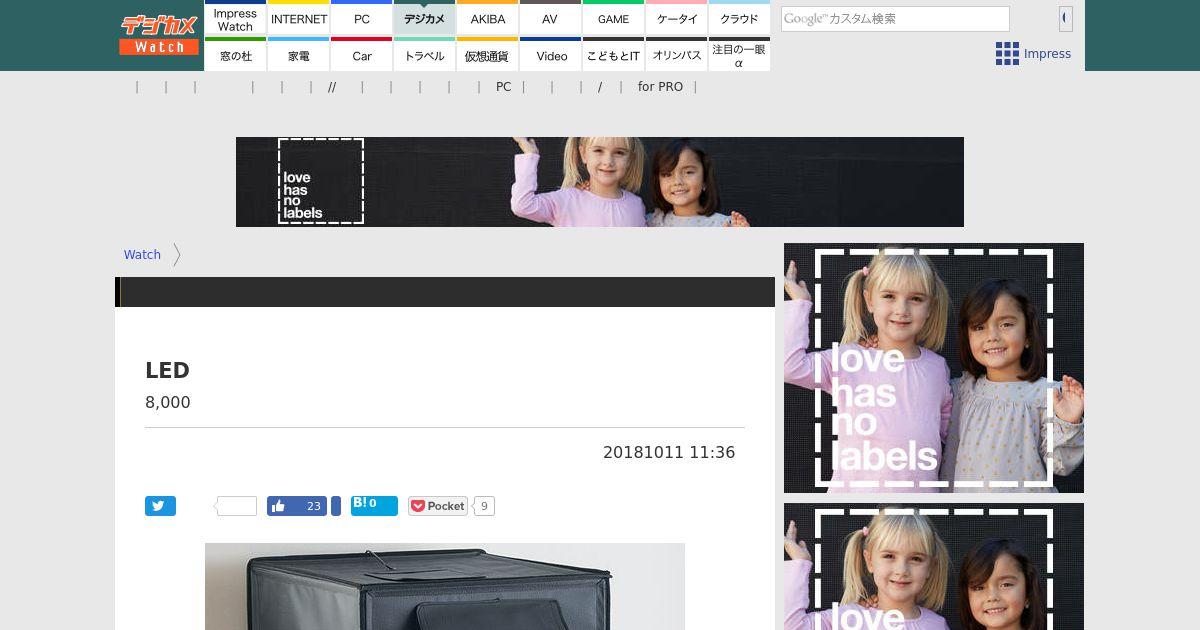Image resolution: width=1200 pixels, height=630 pixels.
Task: Open the こどもとIT tab
Action: [x=614, y=55]
